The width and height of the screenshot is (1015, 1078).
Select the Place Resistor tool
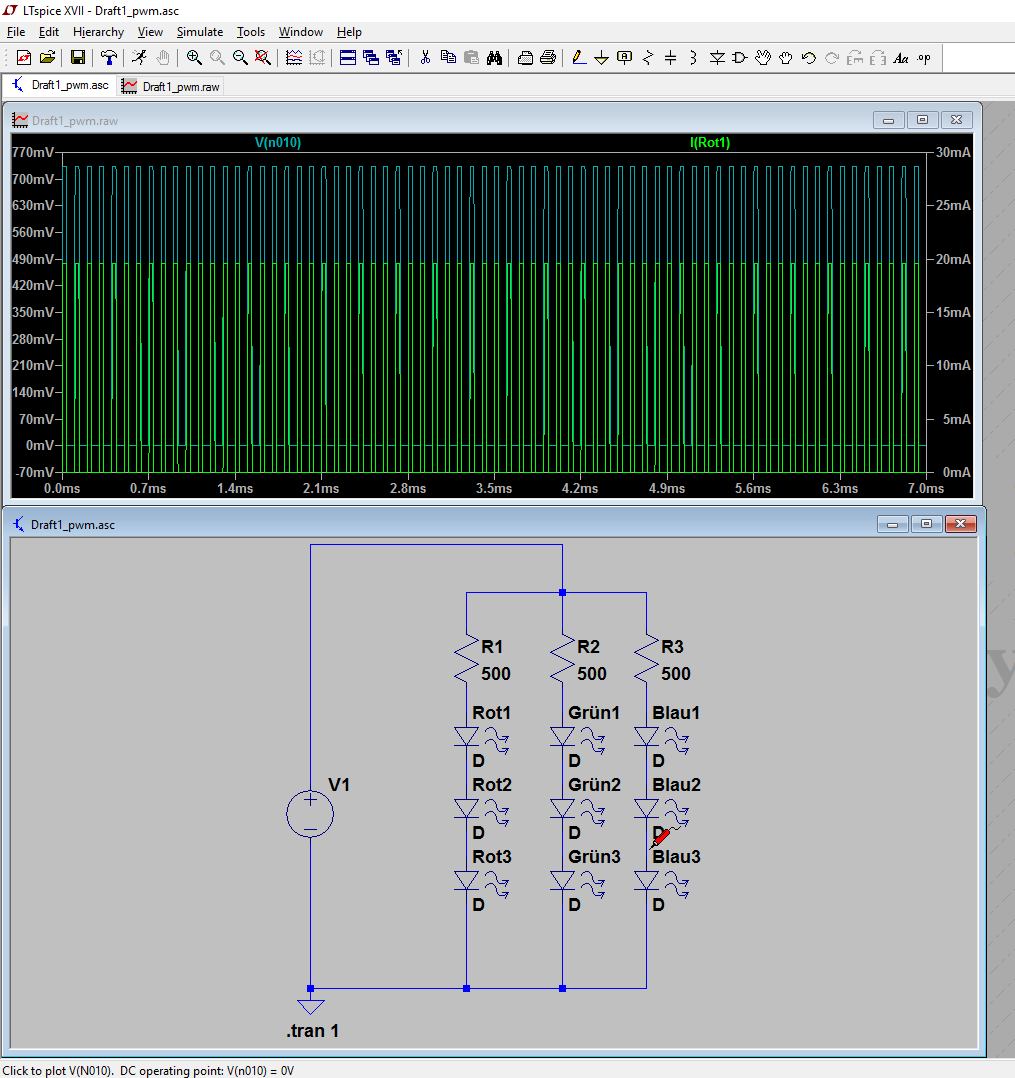pos(648,58)
